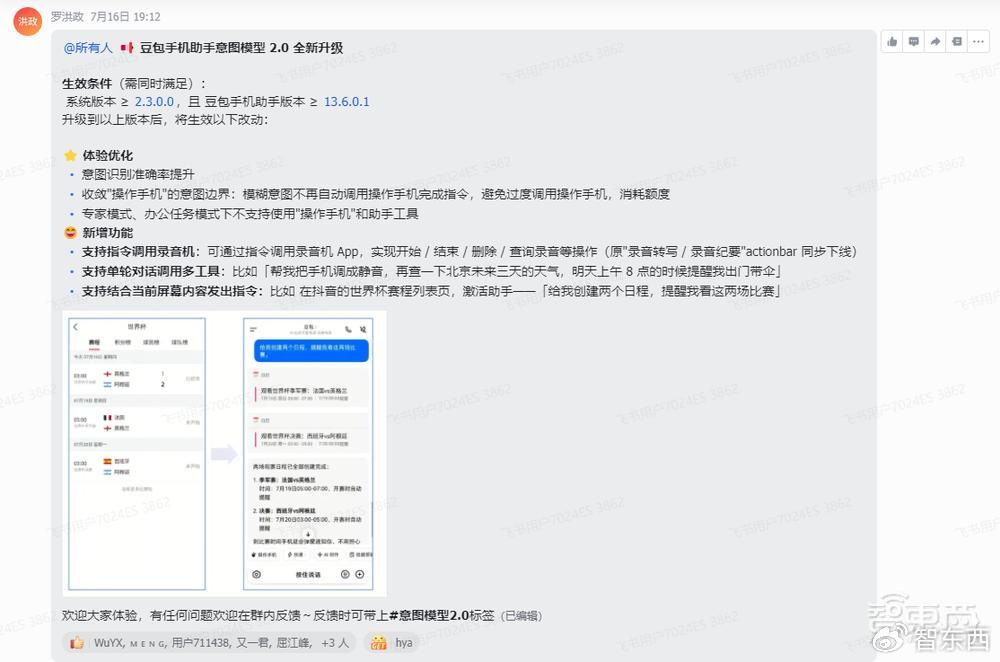Select the bullet starting 收敛"操作手机"的意图边界
Viewport: 1000px width, 662px height.
376,194
